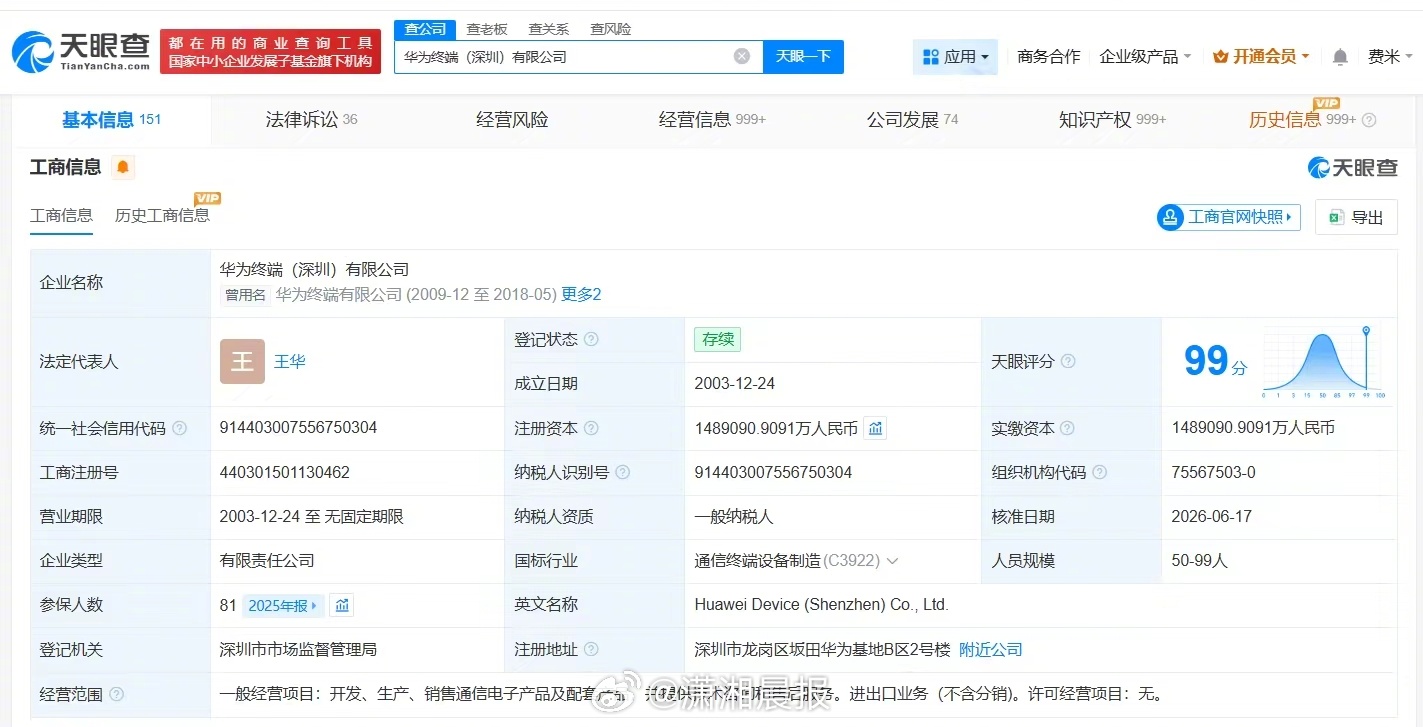
Task: Expand the 企业级产品 menu
Action: pyautogui.click(x=1145, y=57)
